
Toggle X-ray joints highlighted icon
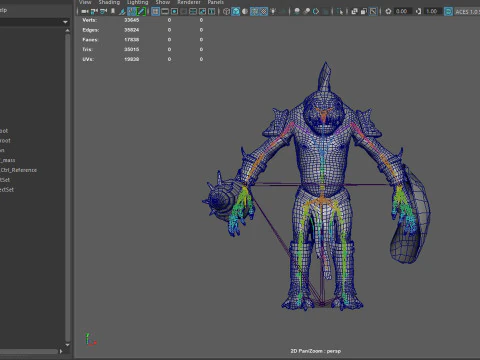(373, 11)
